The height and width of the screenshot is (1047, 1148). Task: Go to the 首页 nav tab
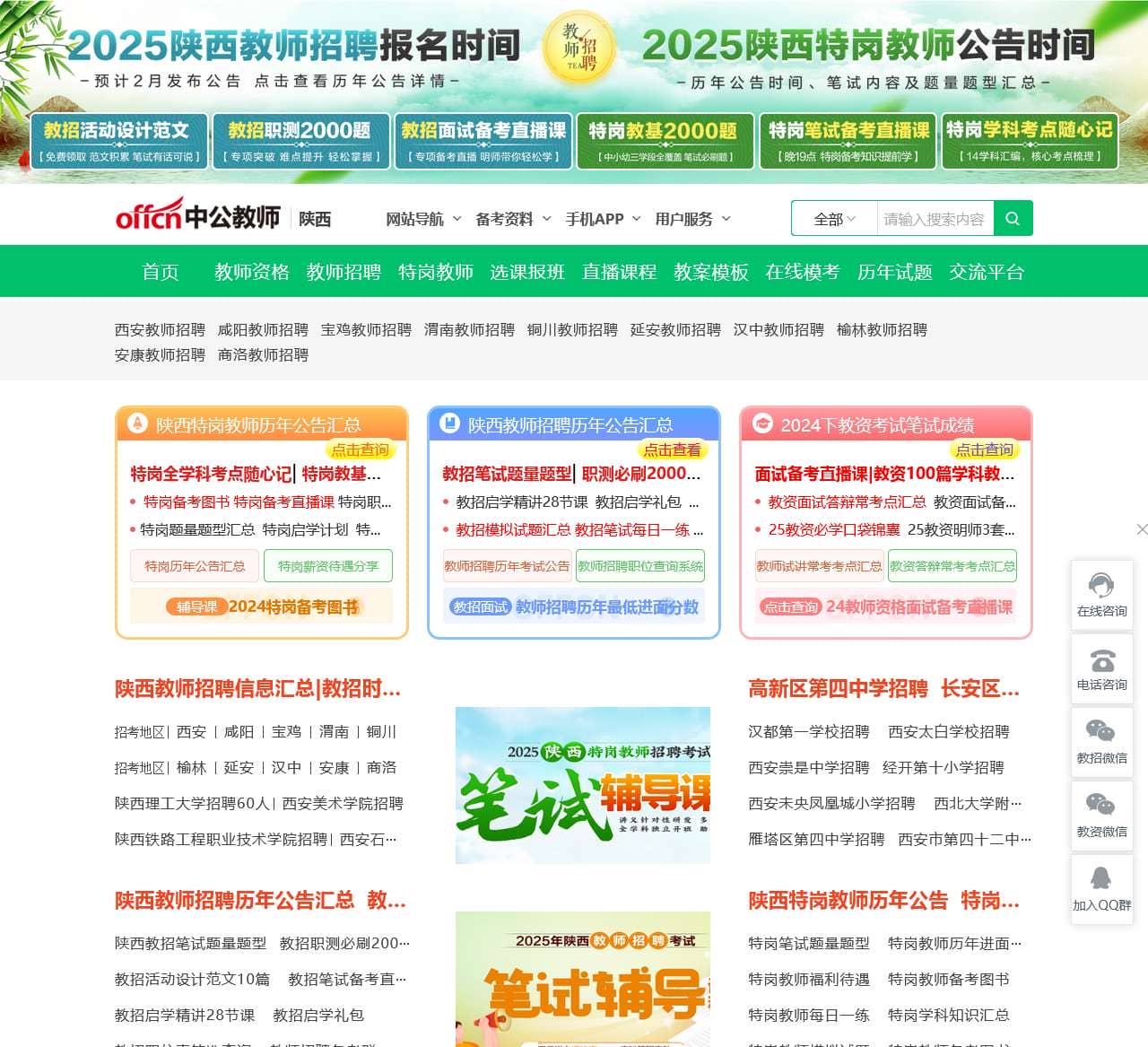(161, 272)
